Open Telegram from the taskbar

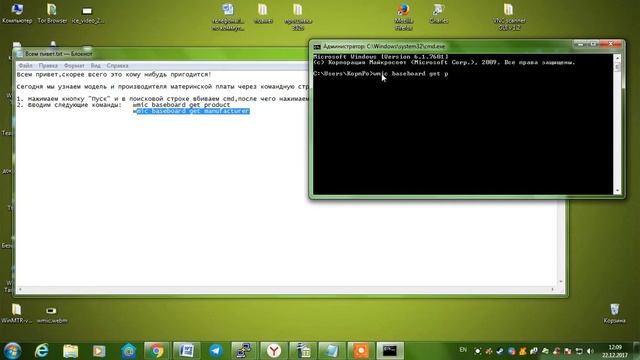click(x=216, y=350)
